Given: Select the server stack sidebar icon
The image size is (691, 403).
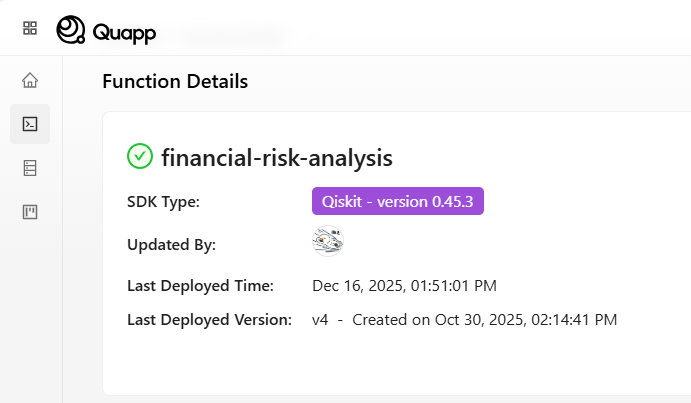Looking at the screenshot, I should coord(30,168).
